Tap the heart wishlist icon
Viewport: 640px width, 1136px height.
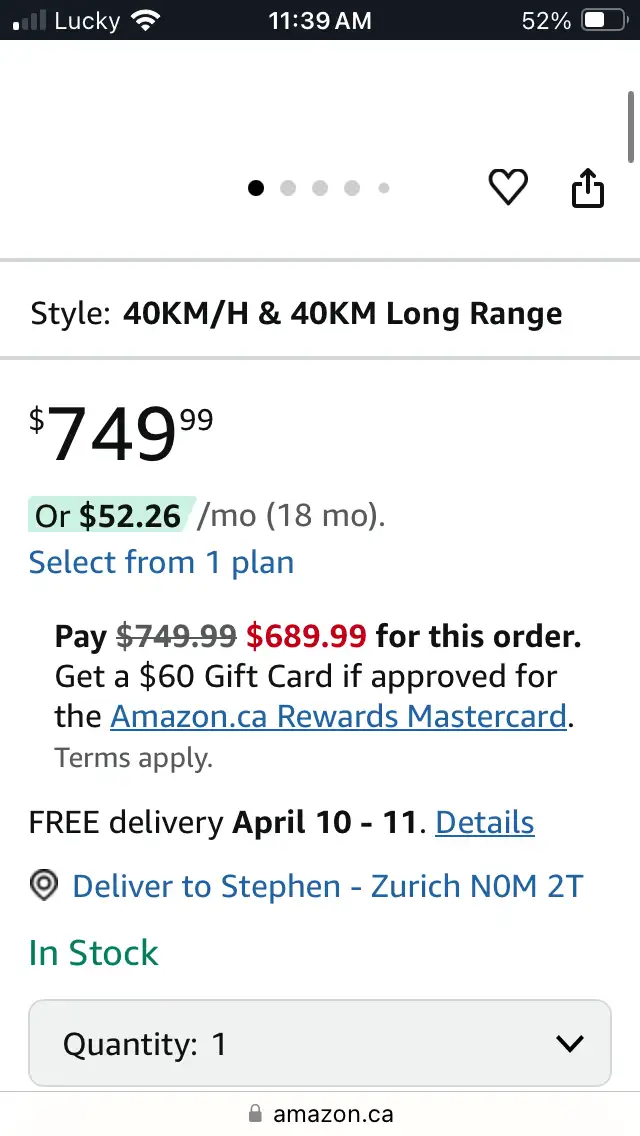(507, 187)
